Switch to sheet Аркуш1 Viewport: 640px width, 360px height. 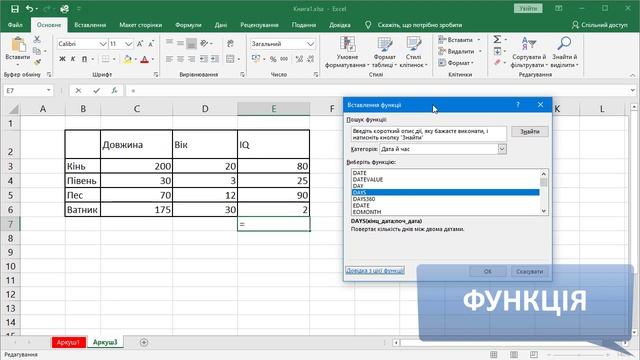pyautogui.click(x=69, y=342)
